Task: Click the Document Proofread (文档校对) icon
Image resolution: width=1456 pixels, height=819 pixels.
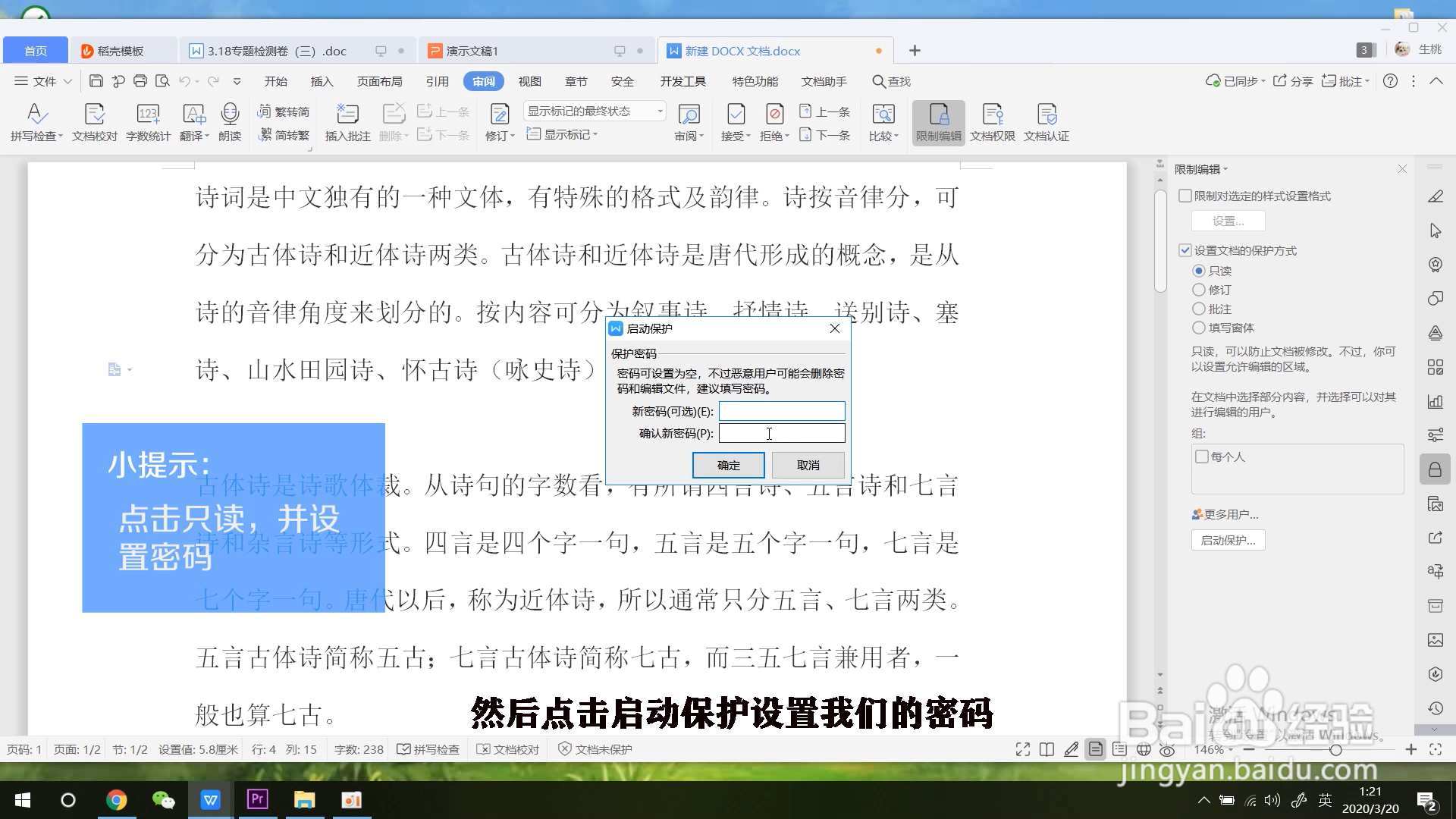Action: pyautogui.click(x=95, y=121)
